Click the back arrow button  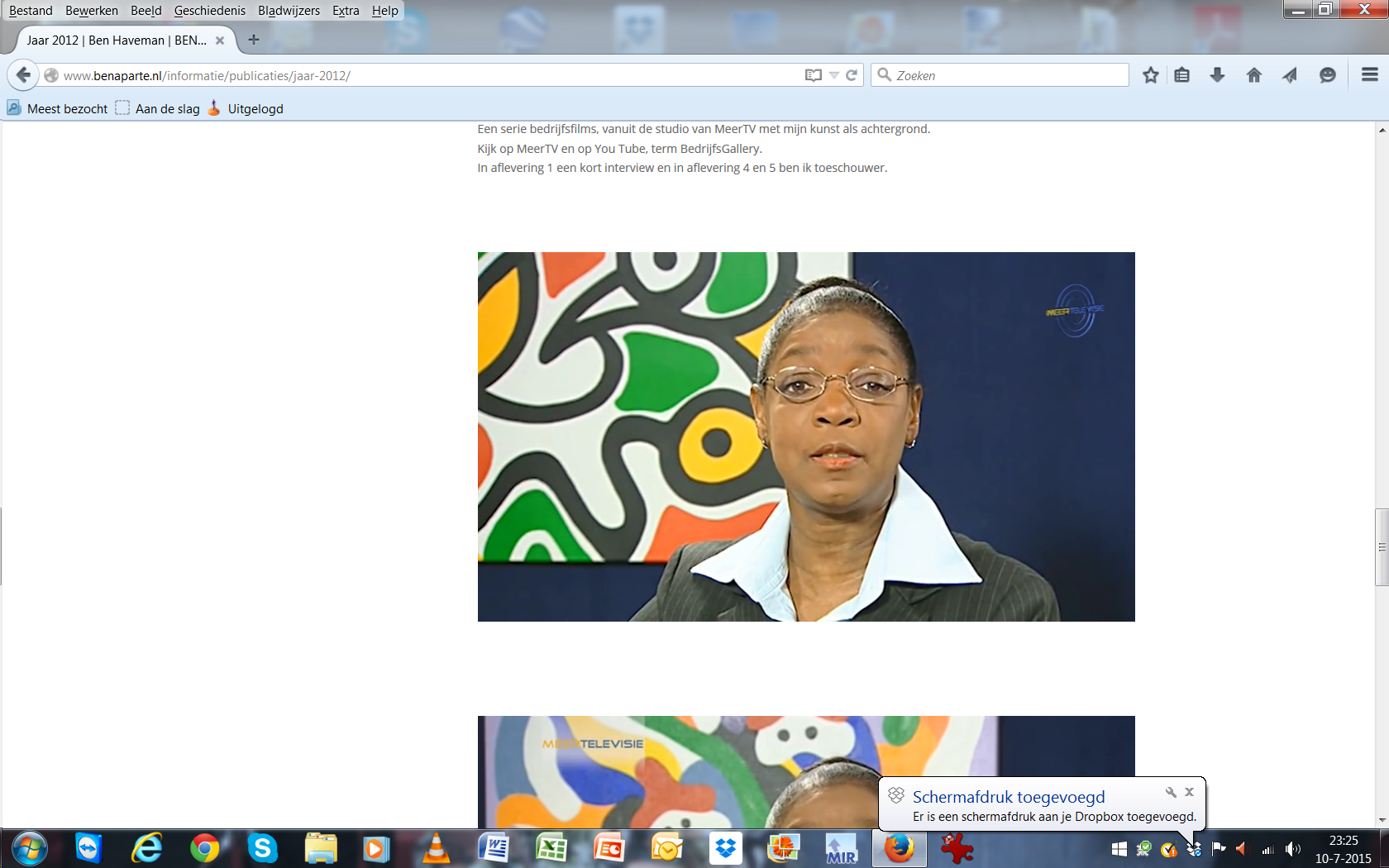(x=23, y=75)
